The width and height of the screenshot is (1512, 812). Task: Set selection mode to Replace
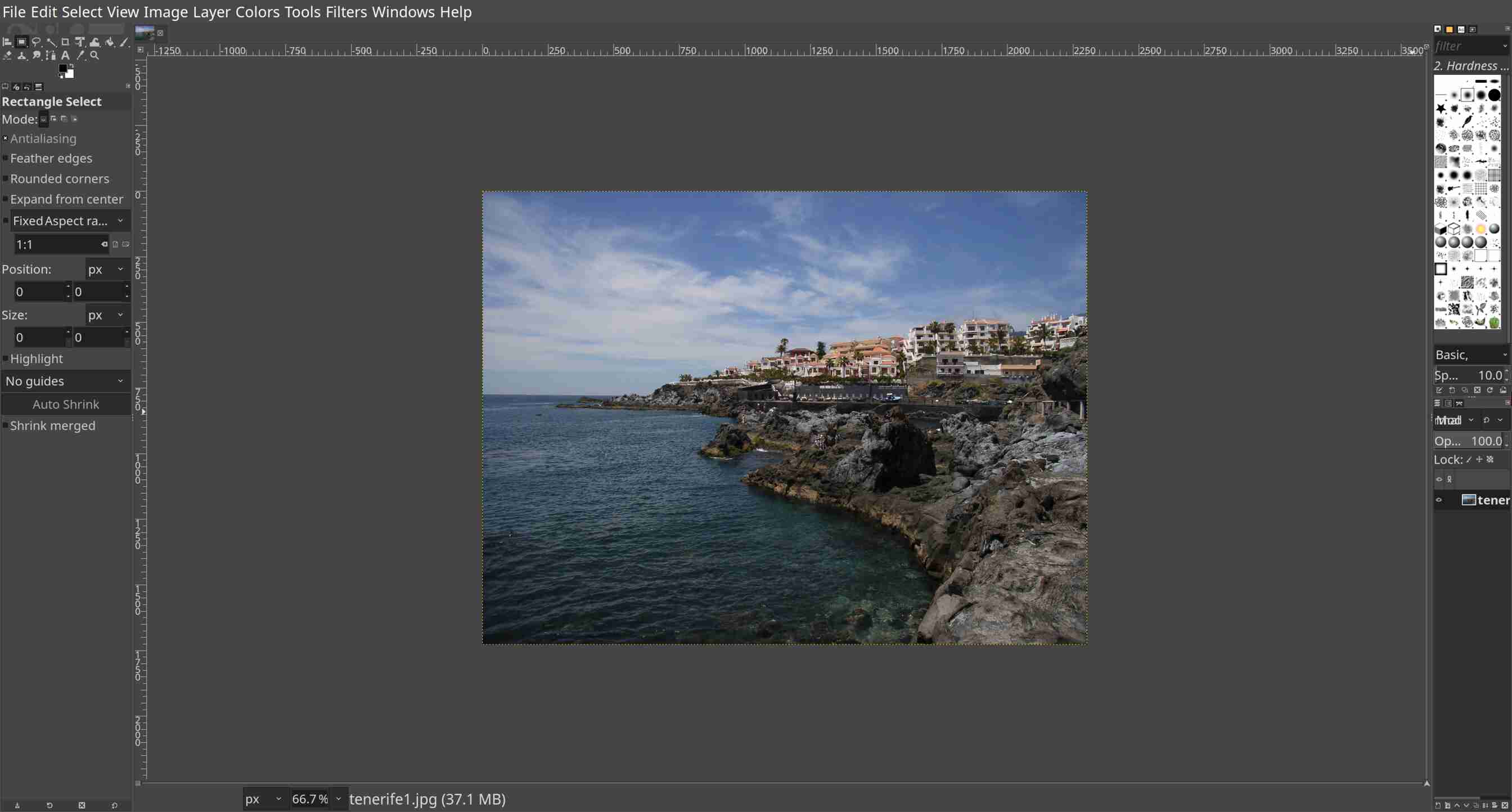coord(43,119)
